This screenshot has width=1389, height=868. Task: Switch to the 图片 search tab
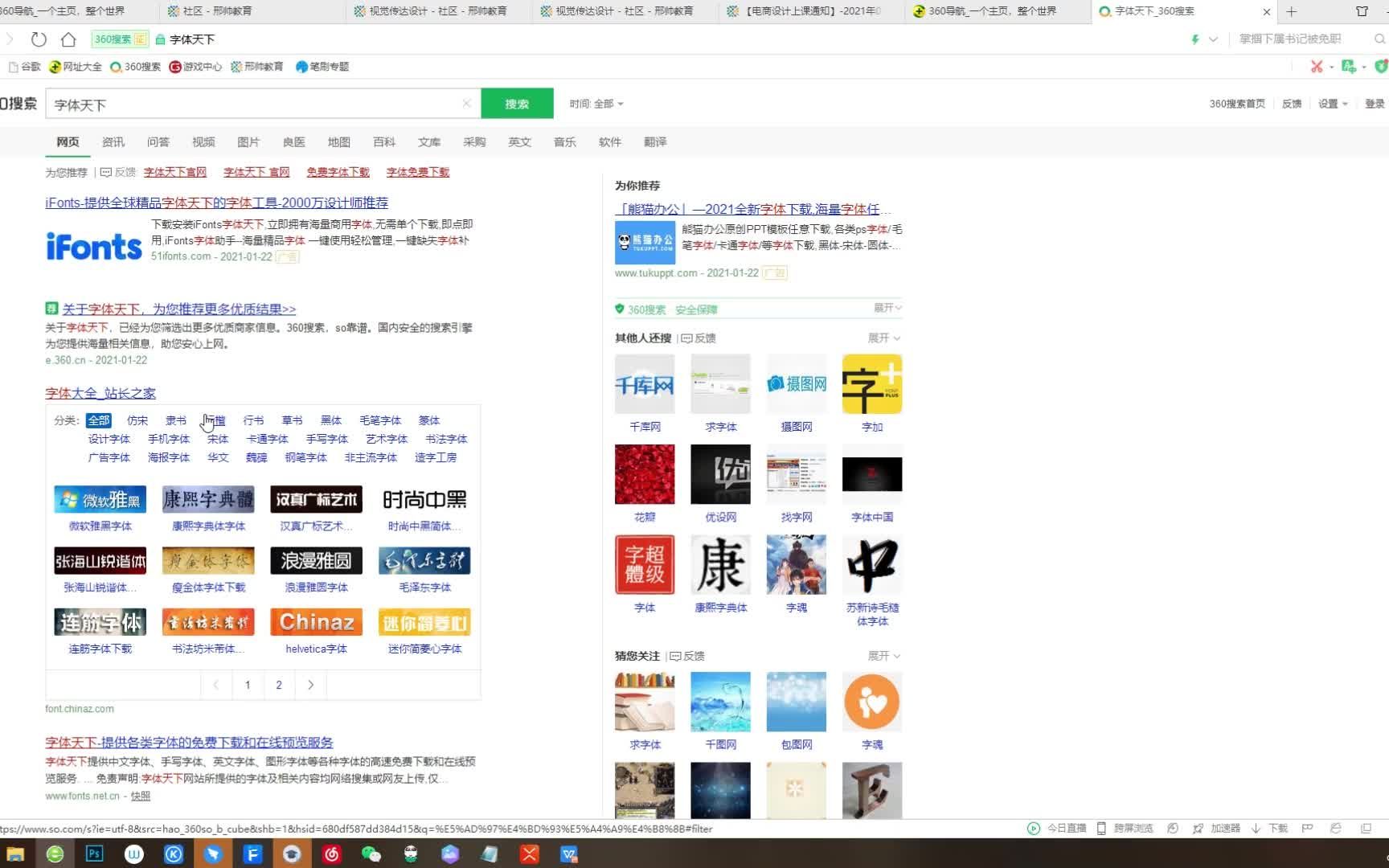(248, 141)
